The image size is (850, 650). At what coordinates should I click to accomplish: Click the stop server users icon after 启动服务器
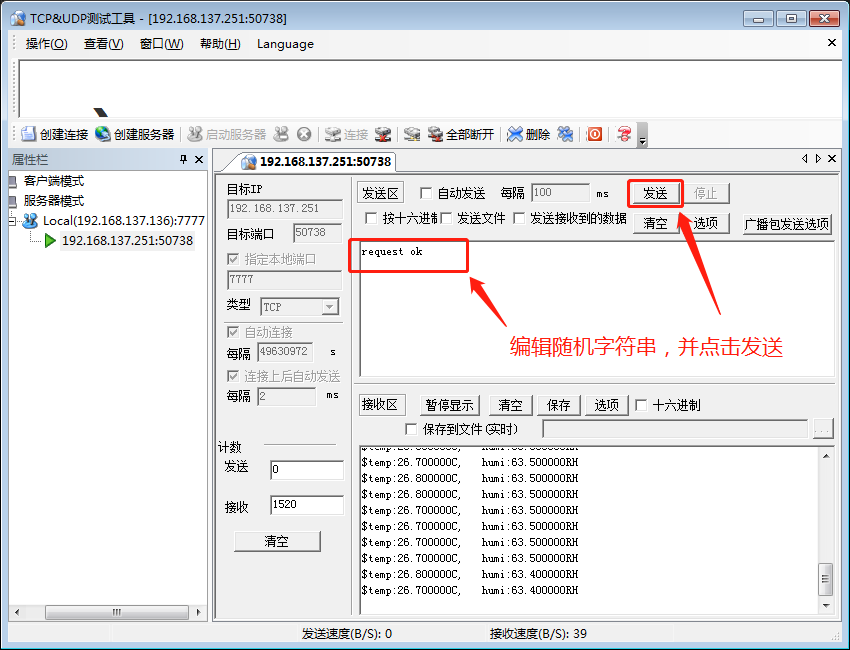pyautogui.click(x=281, y=133)
